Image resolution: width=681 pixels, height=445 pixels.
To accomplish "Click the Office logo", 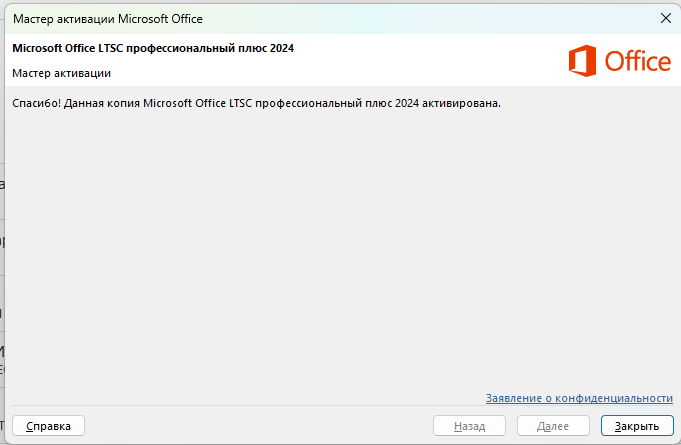I will pyautogui.click(x=620, y=61).
